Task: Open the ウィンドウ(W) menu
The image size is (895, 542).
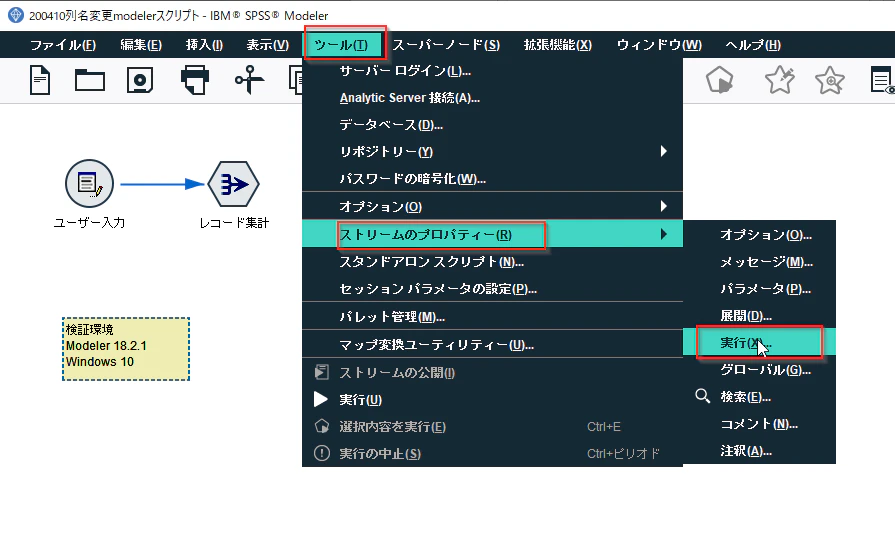Action: click(659, 45)
